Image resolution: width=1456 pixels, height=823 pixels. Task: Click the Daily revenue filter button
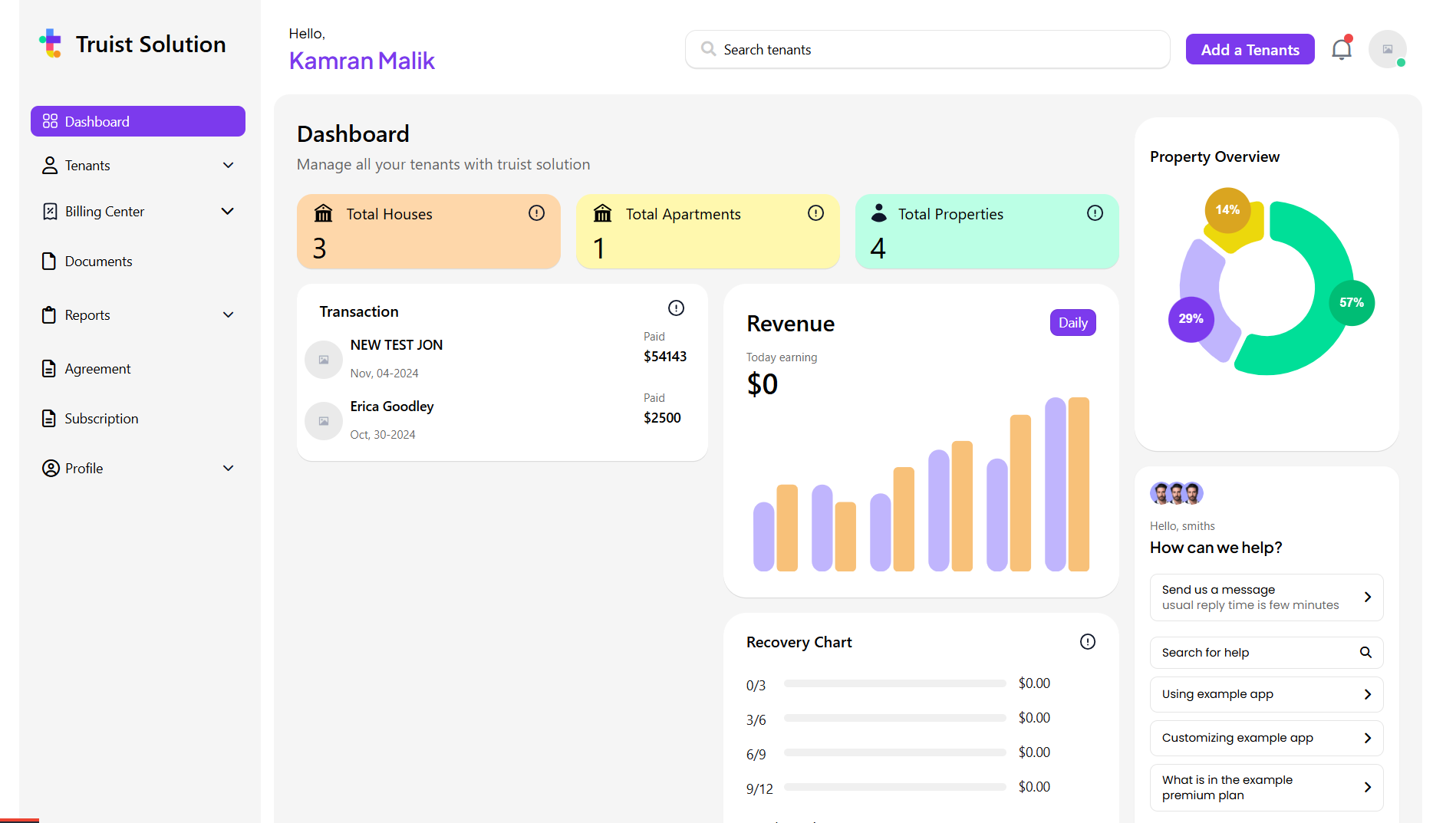click(1072, 323)
